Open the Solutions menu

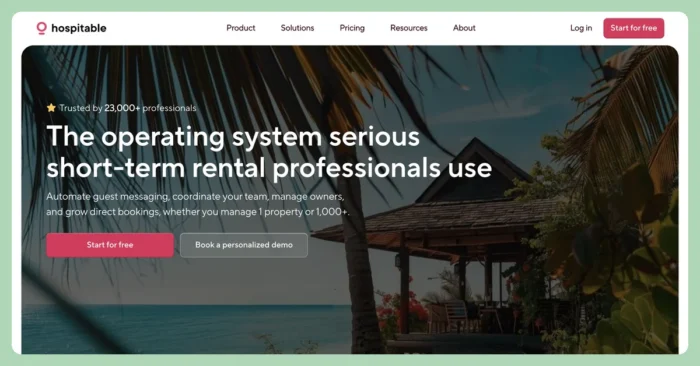tap(297, 28)
